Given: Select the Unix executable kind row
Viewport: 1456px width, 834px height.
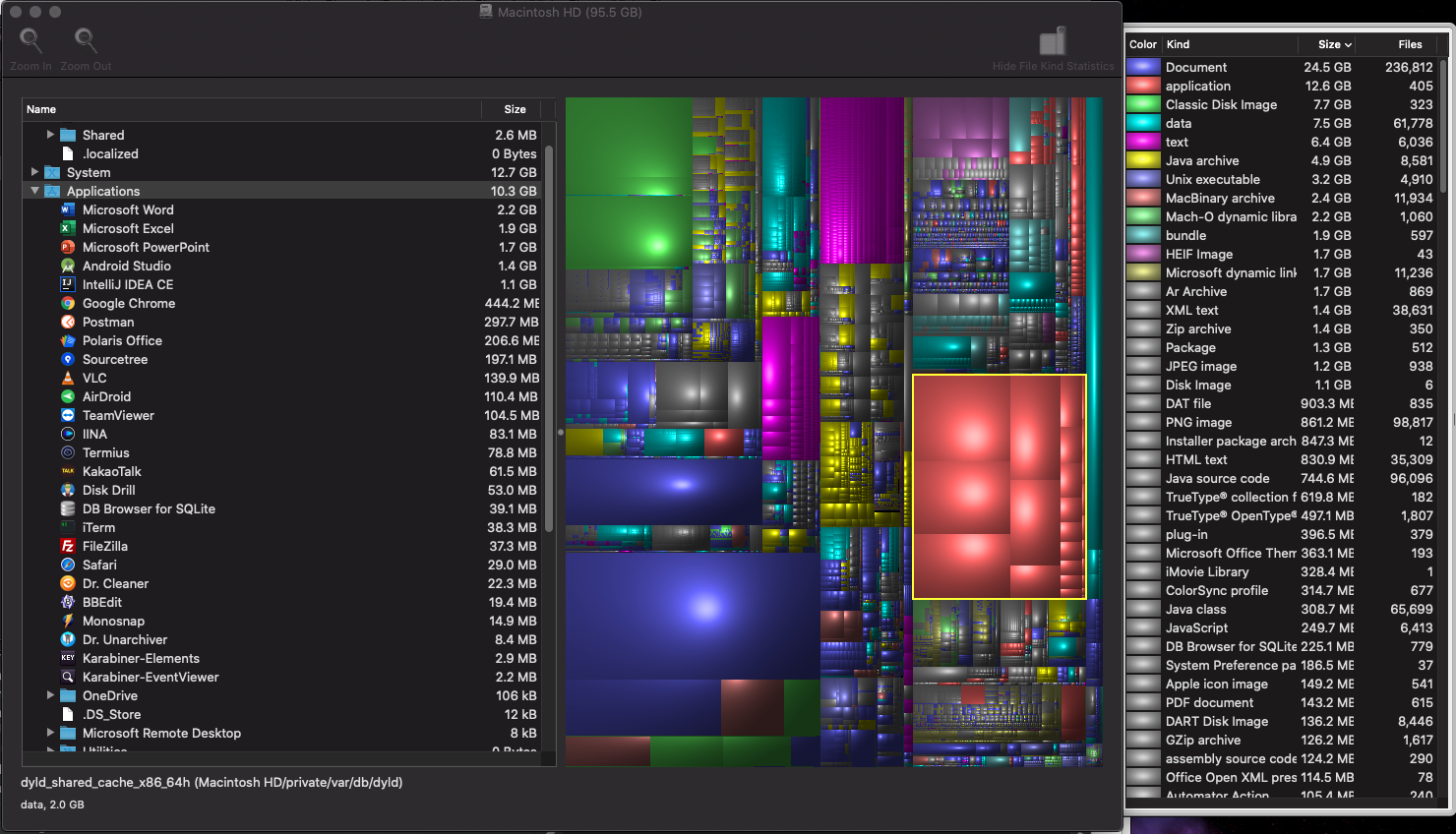Looking at the screenshot, I should [1282, 179].
